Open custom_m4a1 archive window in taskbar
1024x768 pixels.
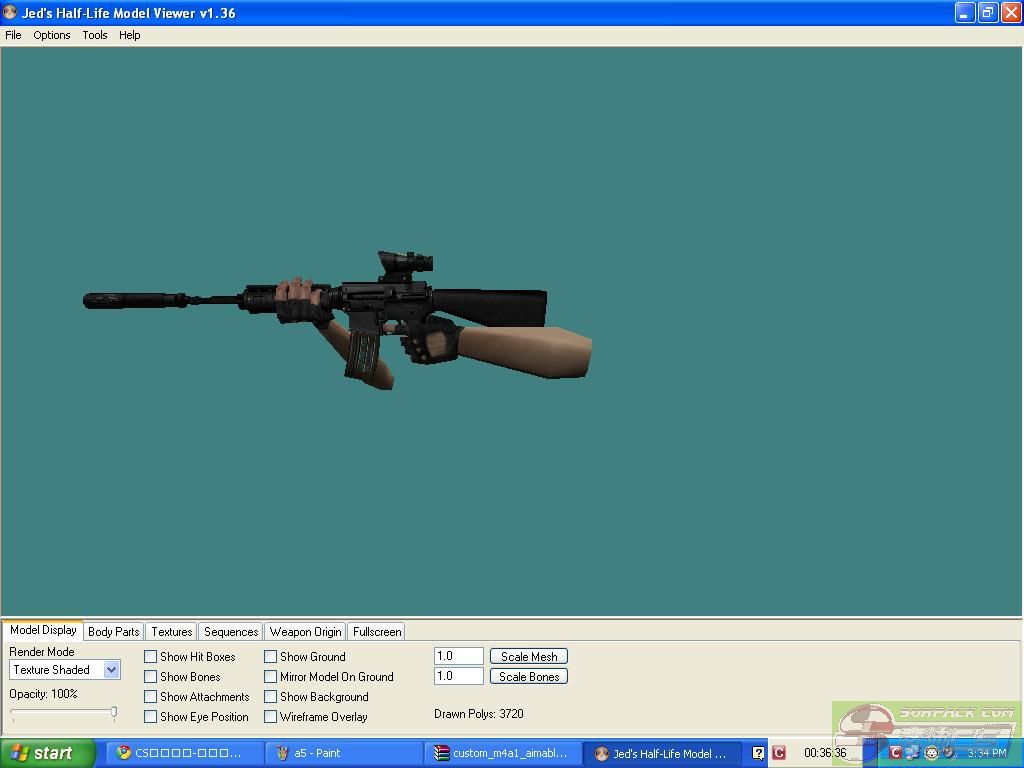pos(502,753)
